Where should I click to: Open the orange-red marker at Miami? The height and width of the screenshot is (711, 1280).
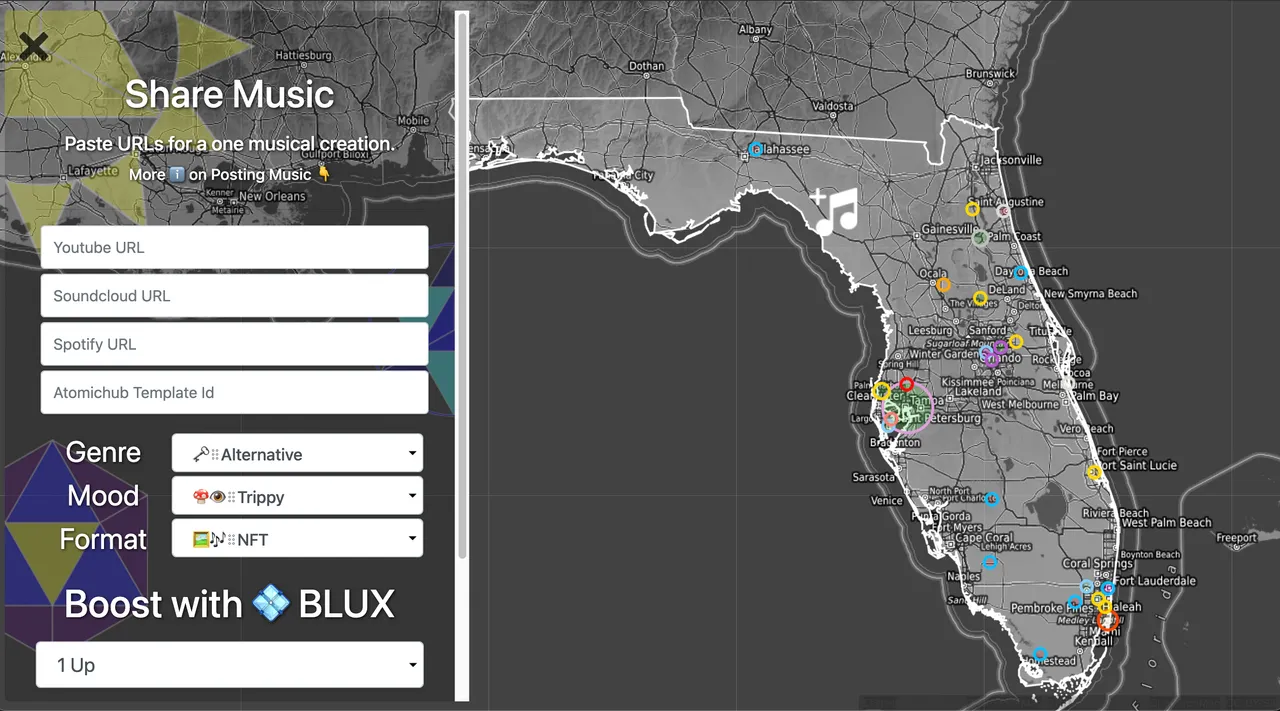pos(1106,621)
